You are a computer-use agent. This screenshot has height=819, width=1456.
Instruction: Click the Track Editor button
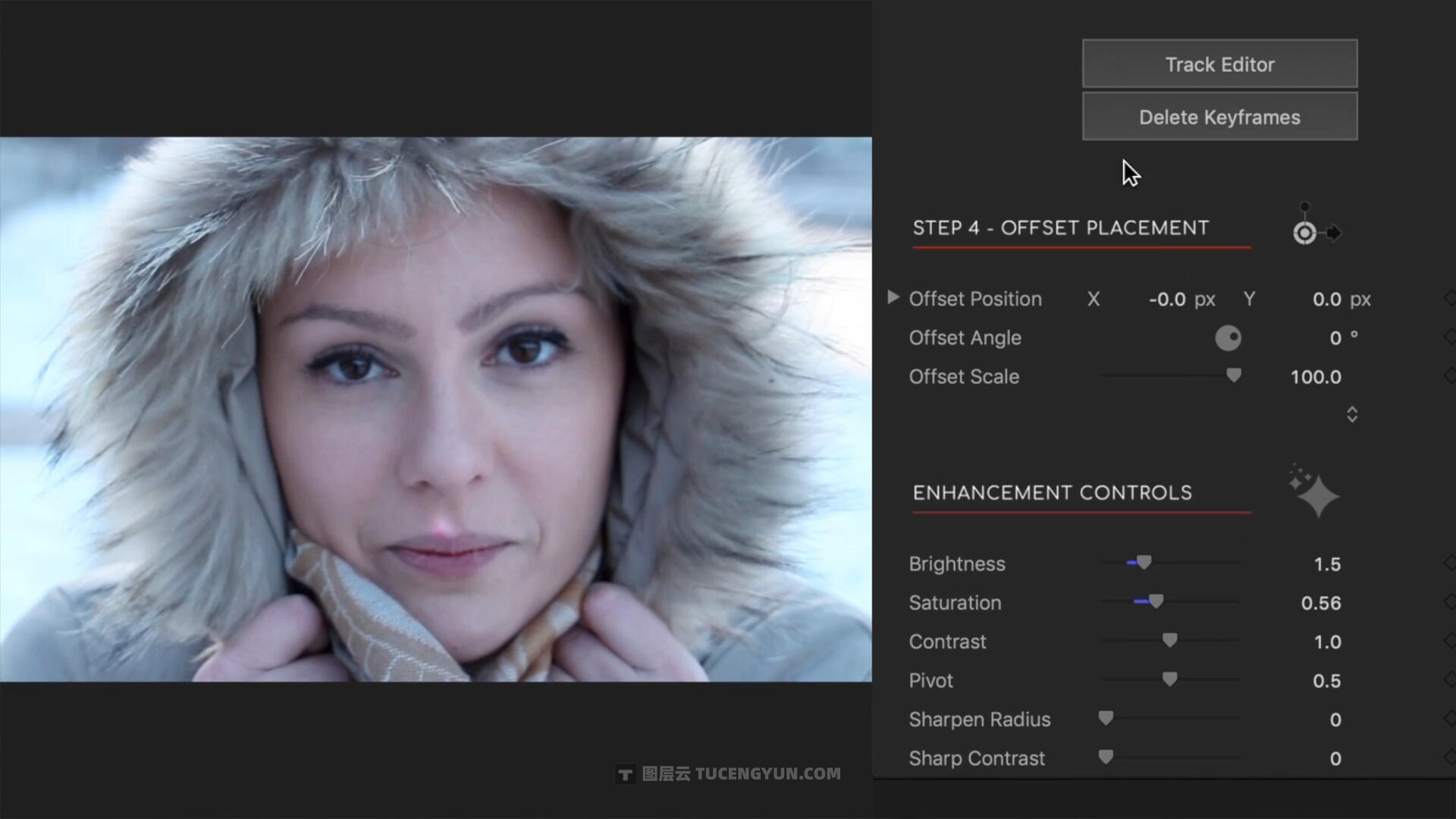tap(1219, 64)
